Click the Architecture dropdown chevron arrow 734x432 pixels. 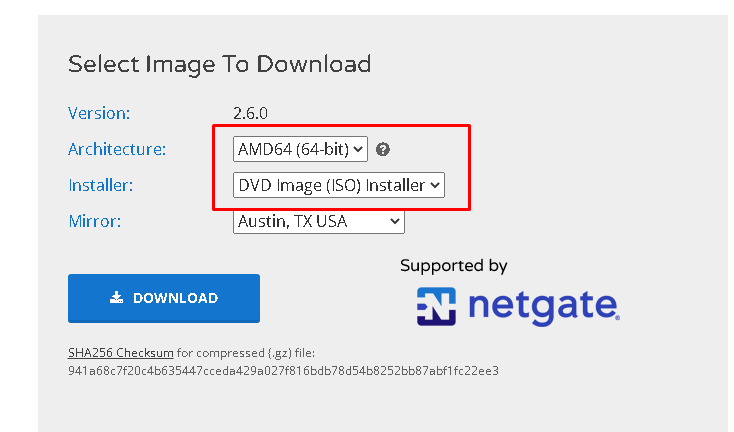[359, 150]
